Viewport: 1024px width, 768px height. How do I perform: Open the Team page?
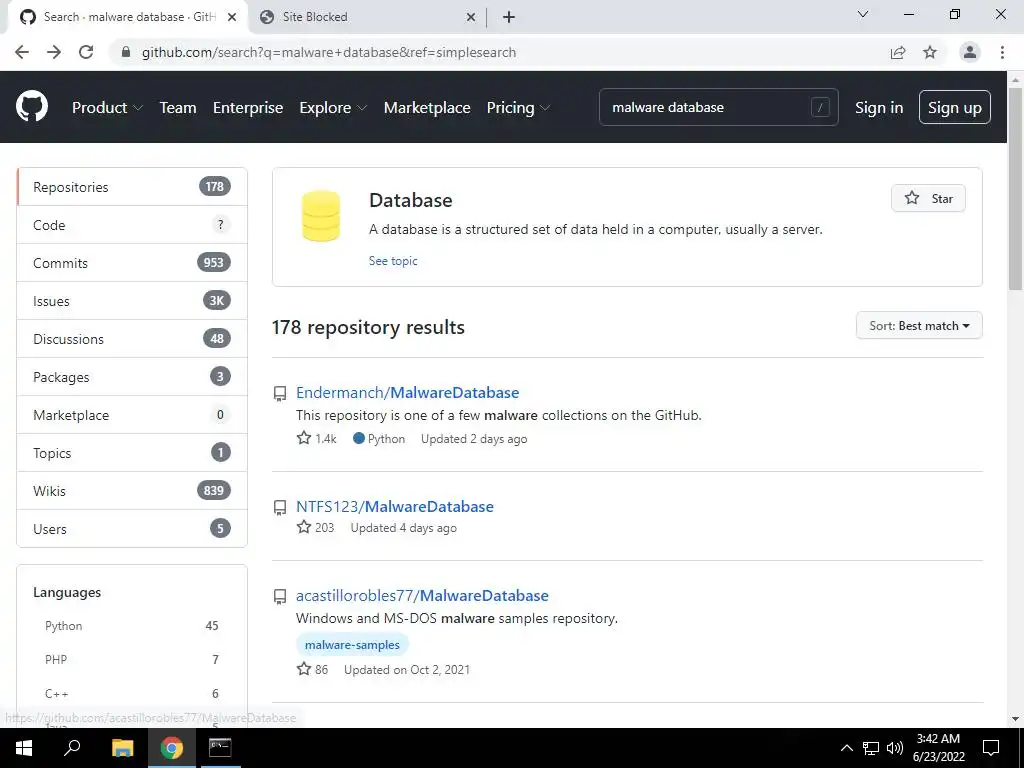178,108
